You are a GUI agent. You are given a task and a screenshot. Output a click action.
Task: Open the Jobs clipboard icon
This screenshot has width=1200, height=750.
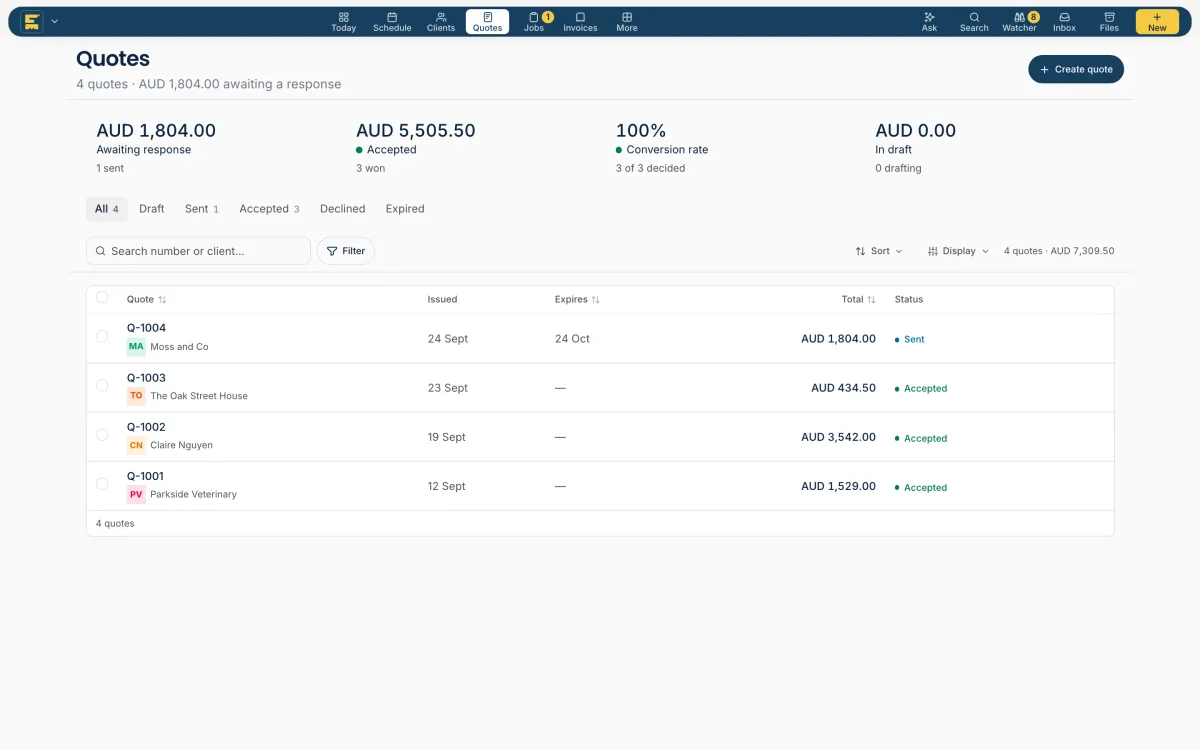(x=534, y=17)
